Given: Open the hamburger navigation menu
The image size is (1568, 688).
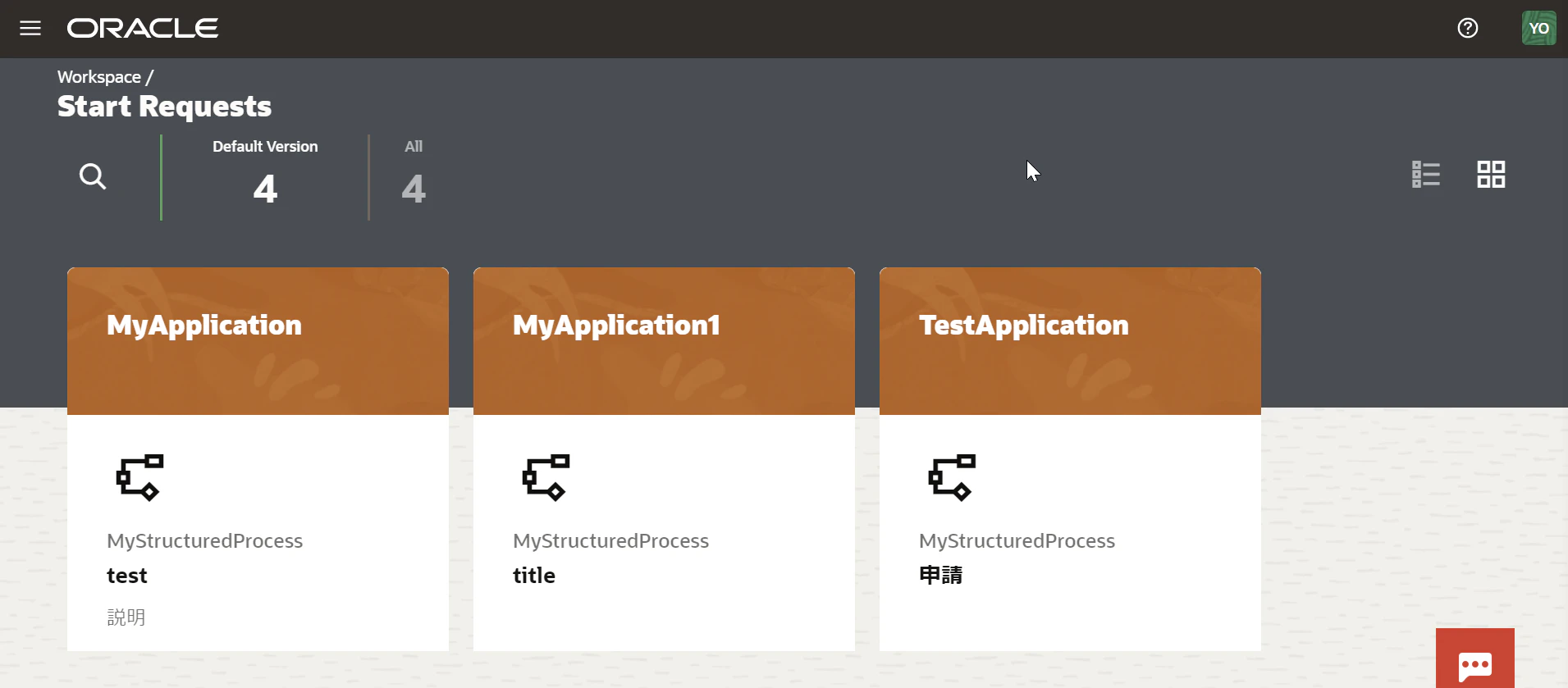Looking at the screenshot, I should click(x=30, y=29).
